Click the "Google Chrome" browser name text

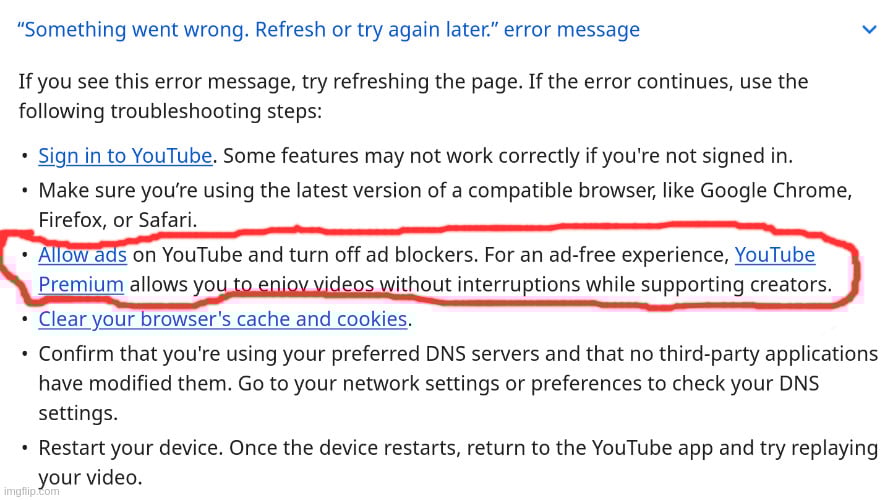click(x=774, y=189)
